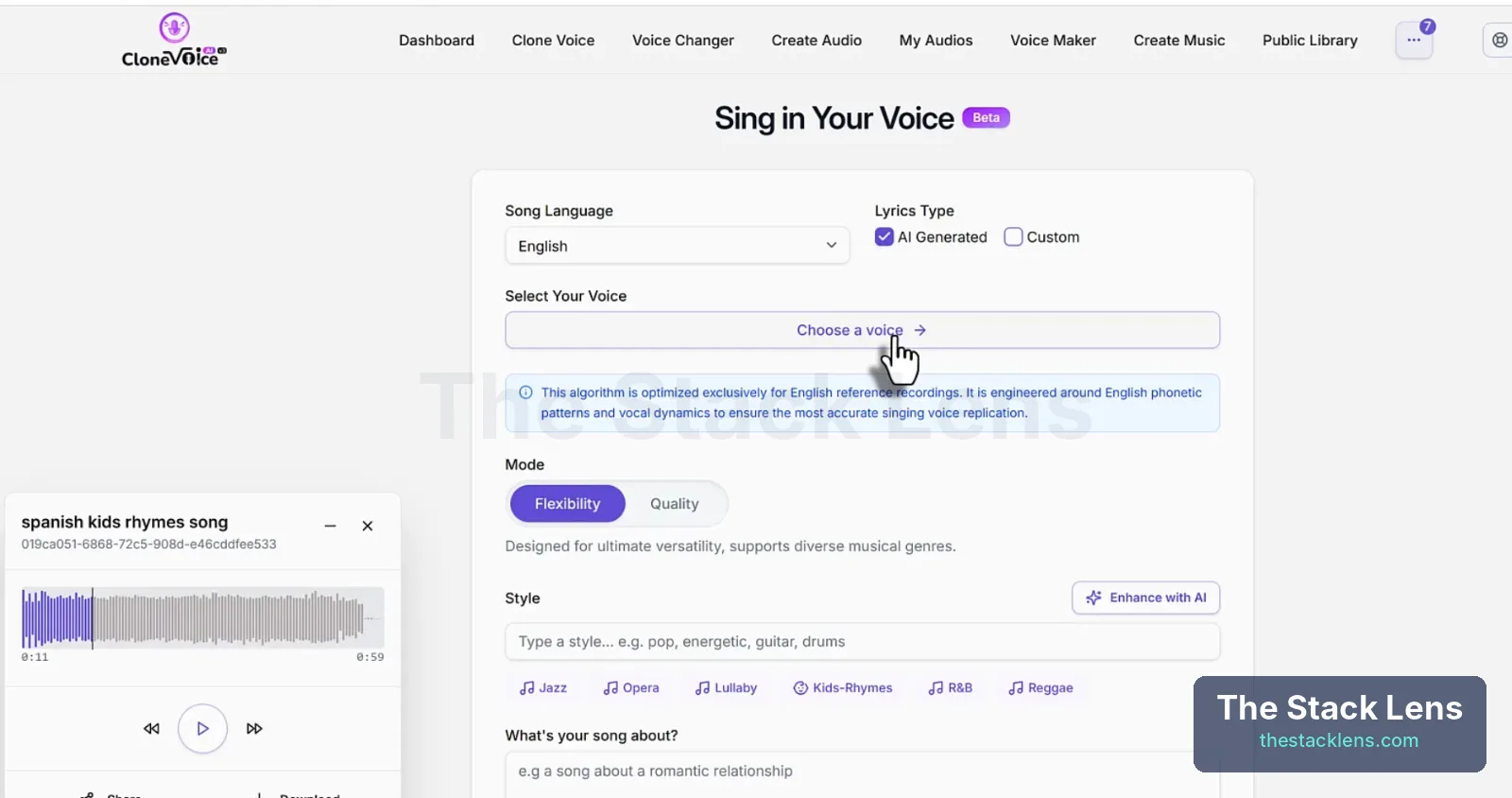The width and height of the screenshot is (1512, 798).
Task: Open Voice Changer from navigation
Action: click(x=683, y=41)
